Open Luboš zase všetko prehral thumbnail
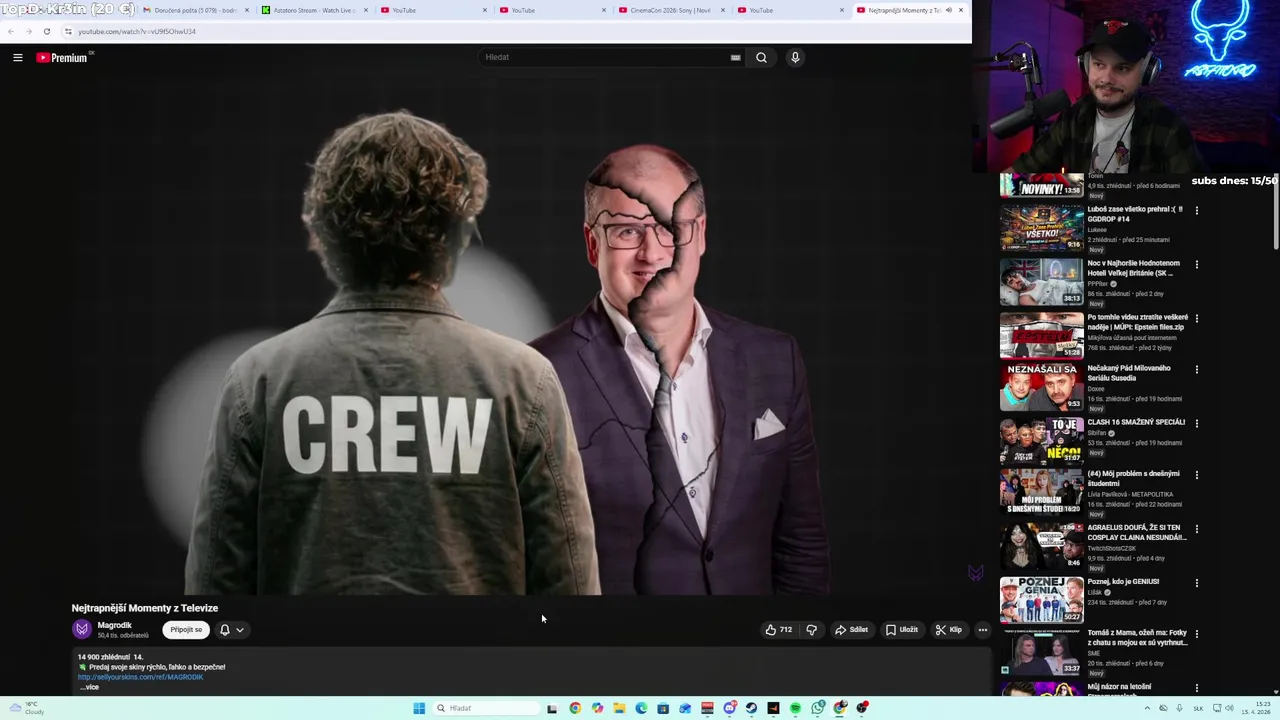Image resolution: width=1280 pixels, height=720 pixels. [x=1042, y=227]
